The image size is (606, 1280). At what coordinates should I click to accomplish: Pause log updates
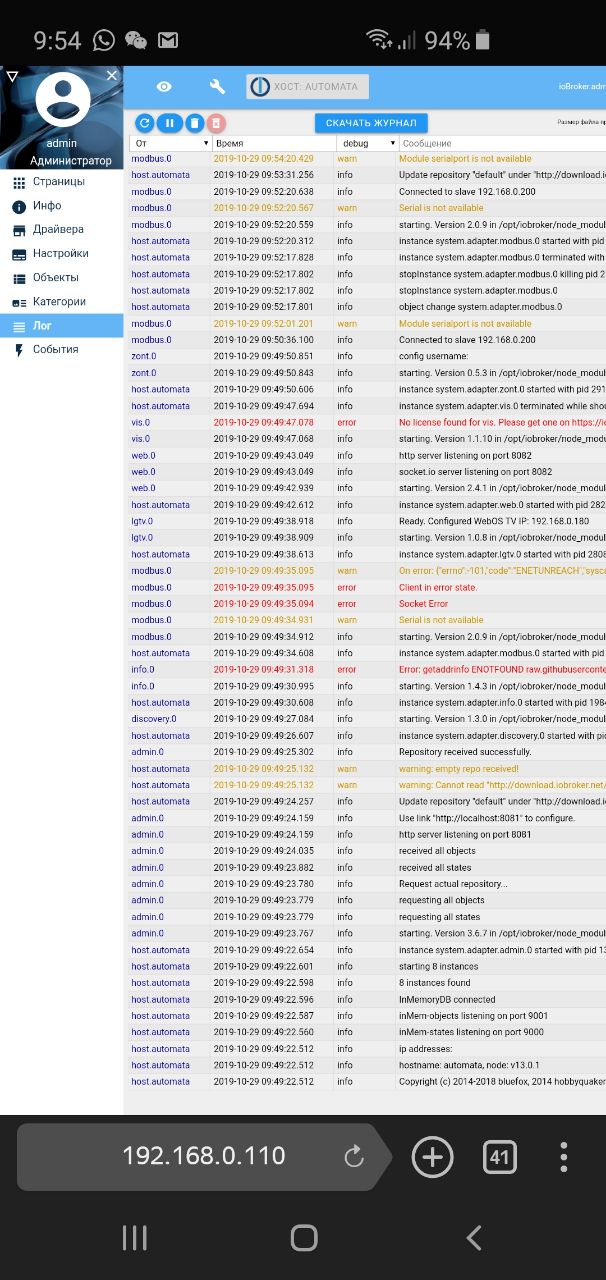pos(169,123)
